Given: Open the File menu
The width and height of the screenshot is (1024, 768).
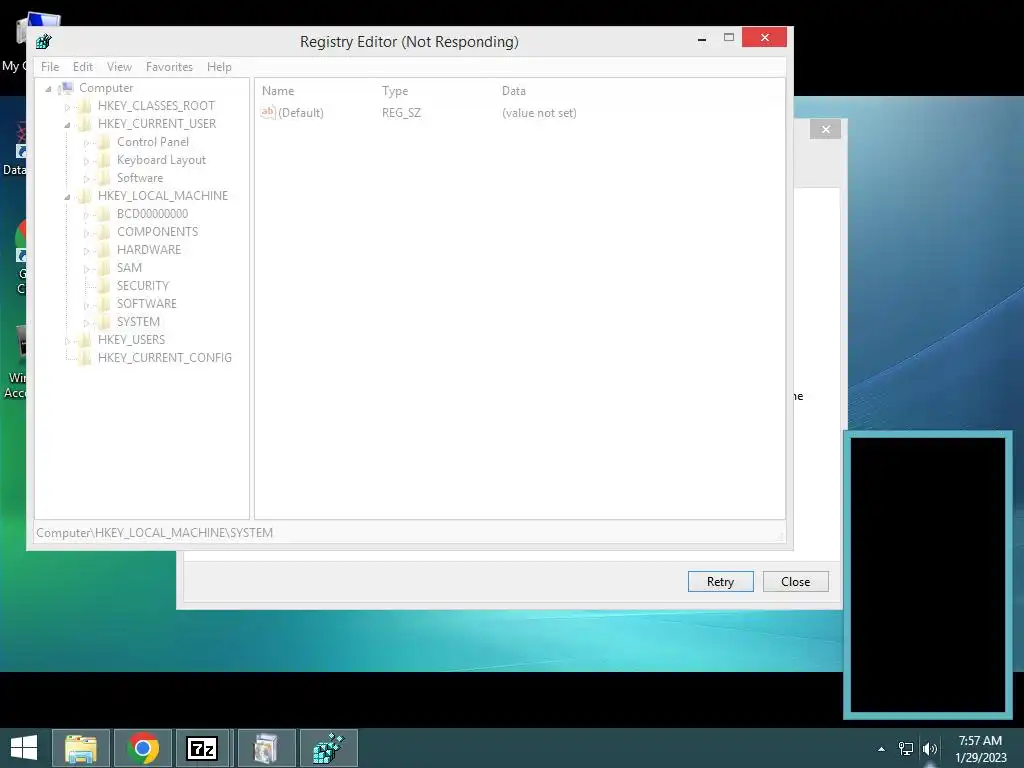Looking at the screenshot, I should point(50,67).
